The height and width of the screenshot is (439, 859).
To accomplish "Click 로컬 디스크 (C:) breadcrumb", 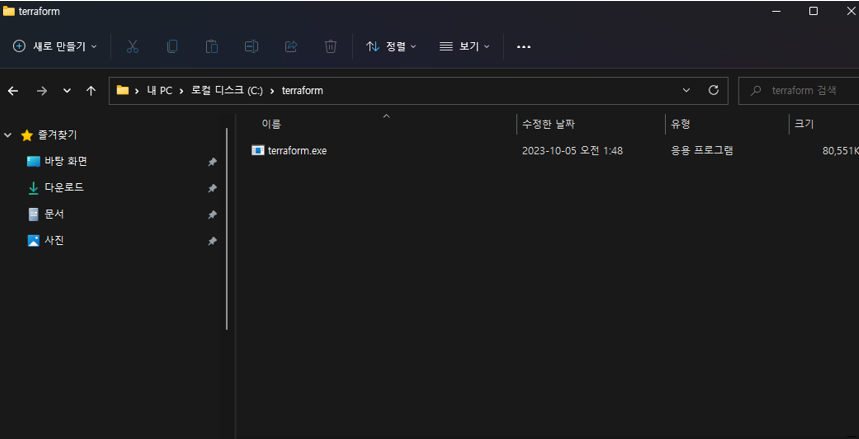I will [x=227, y=91].
